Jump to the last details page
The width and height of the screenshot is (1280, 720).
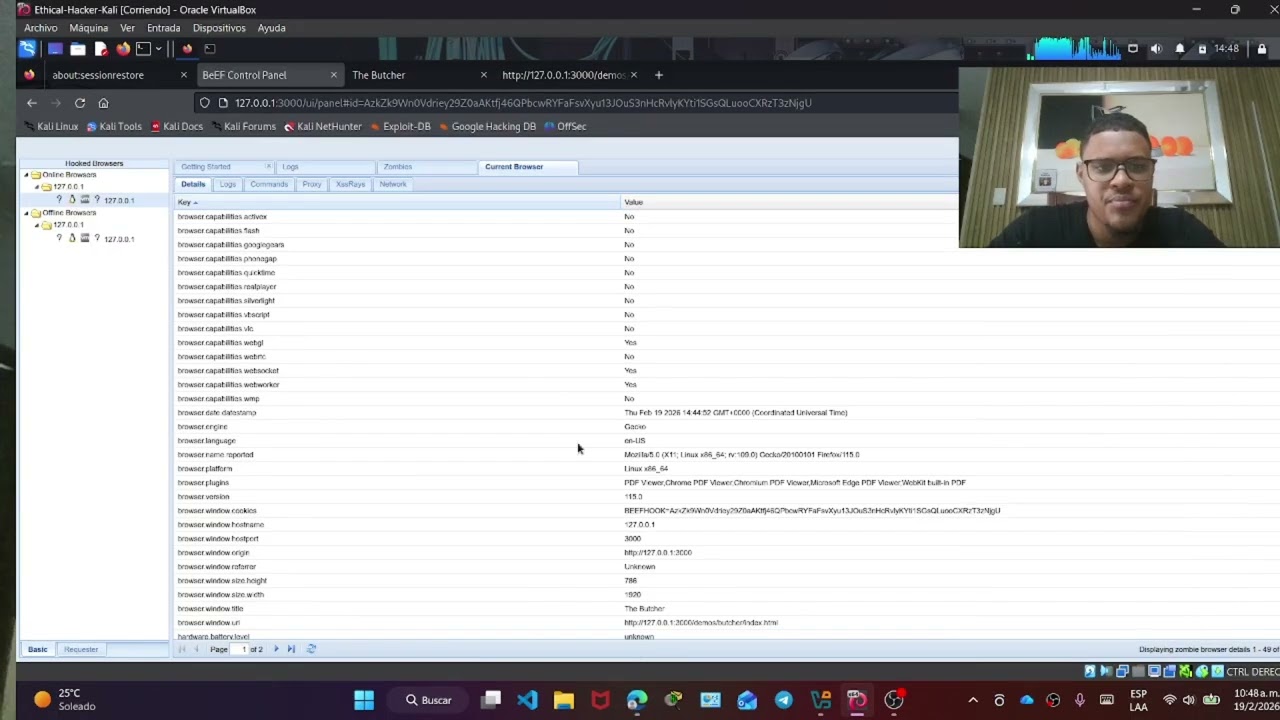click(x=291, y=649)
